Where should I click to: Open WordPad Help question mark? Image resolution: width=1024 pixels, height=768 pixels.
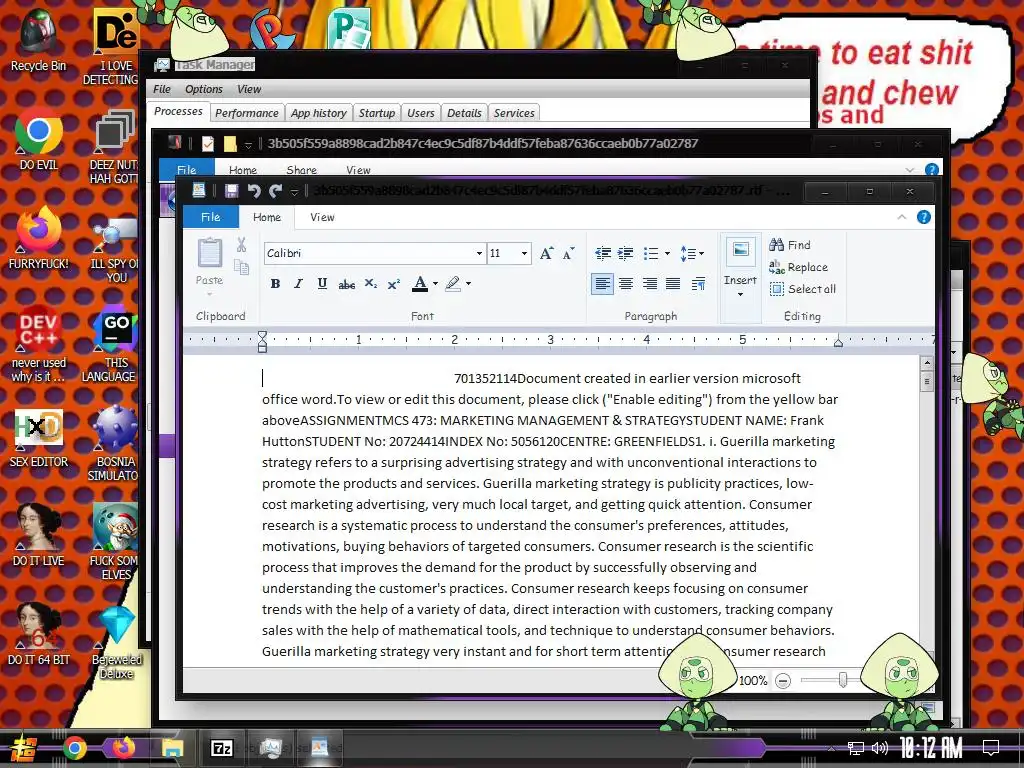(x=923, y=217)
